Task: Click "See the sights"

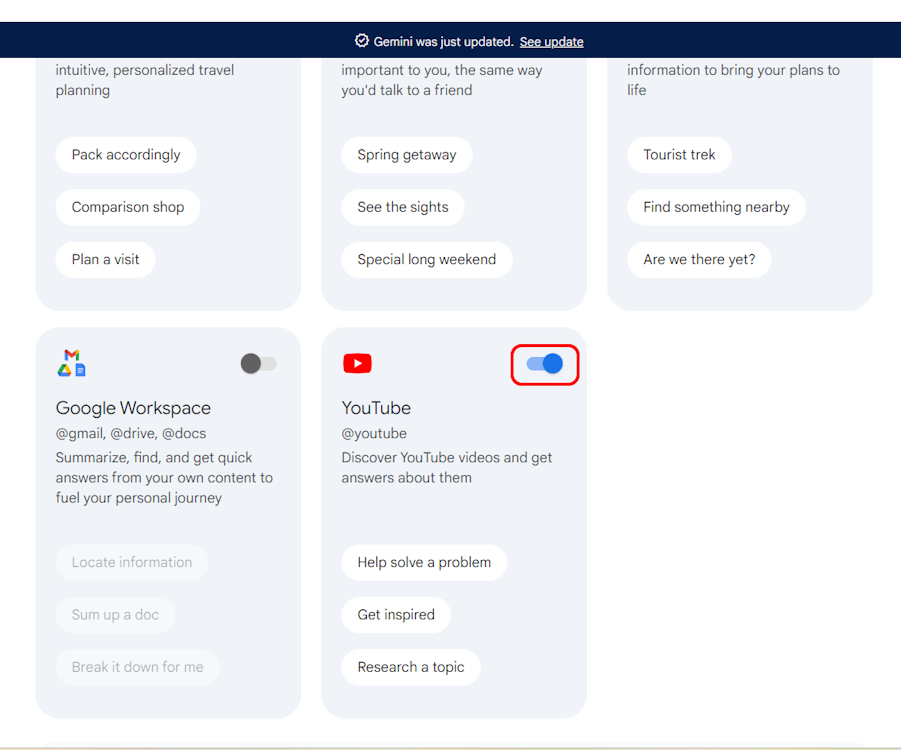Action: [403, 207]
